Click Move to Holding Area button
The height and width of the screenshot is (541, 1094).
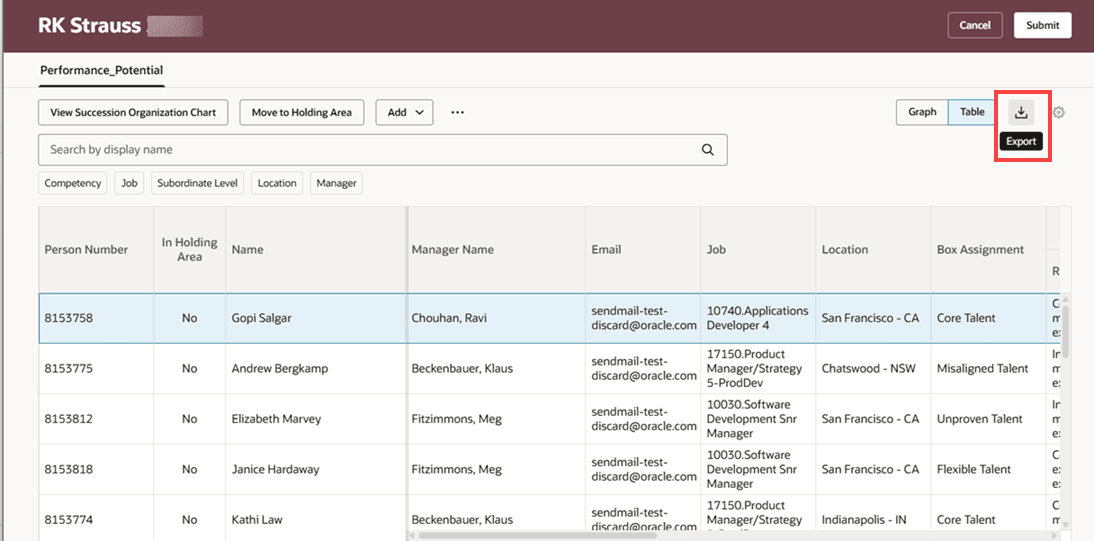301,112
